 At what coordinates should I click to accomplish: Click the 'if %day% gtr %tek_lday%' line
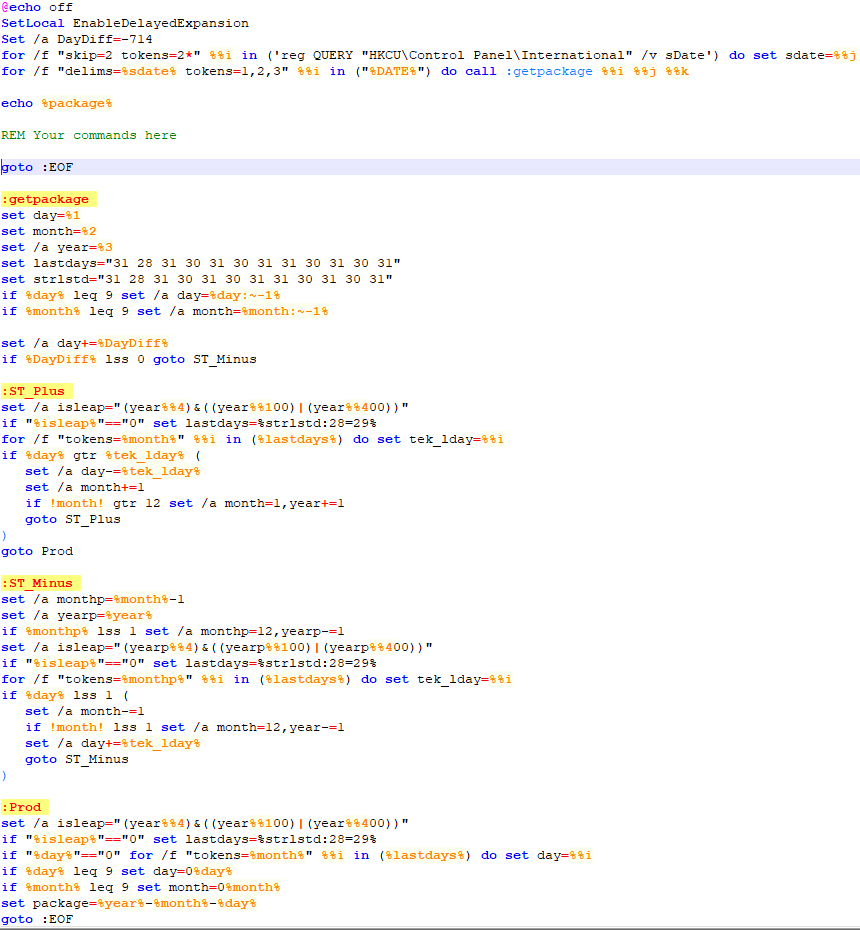pyautogui.click(x=101, y=456)
